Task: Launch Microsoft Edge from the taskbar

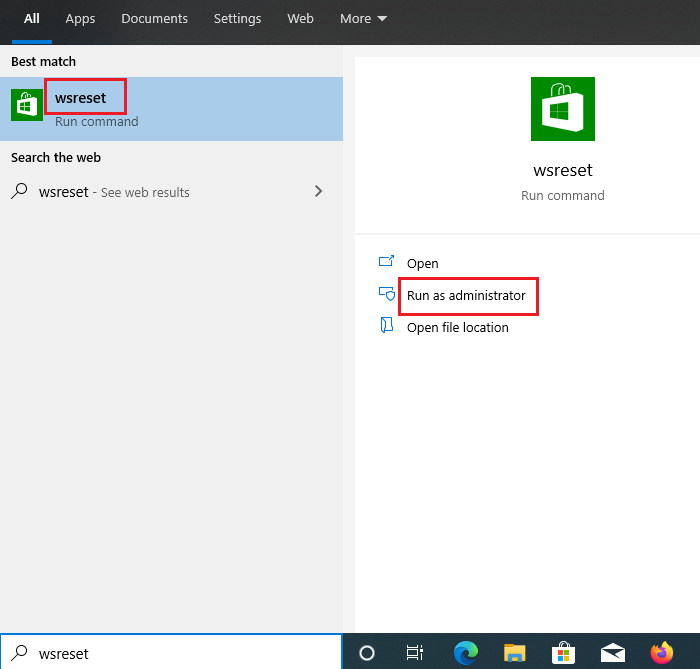Action: click(x=465, y=653)
